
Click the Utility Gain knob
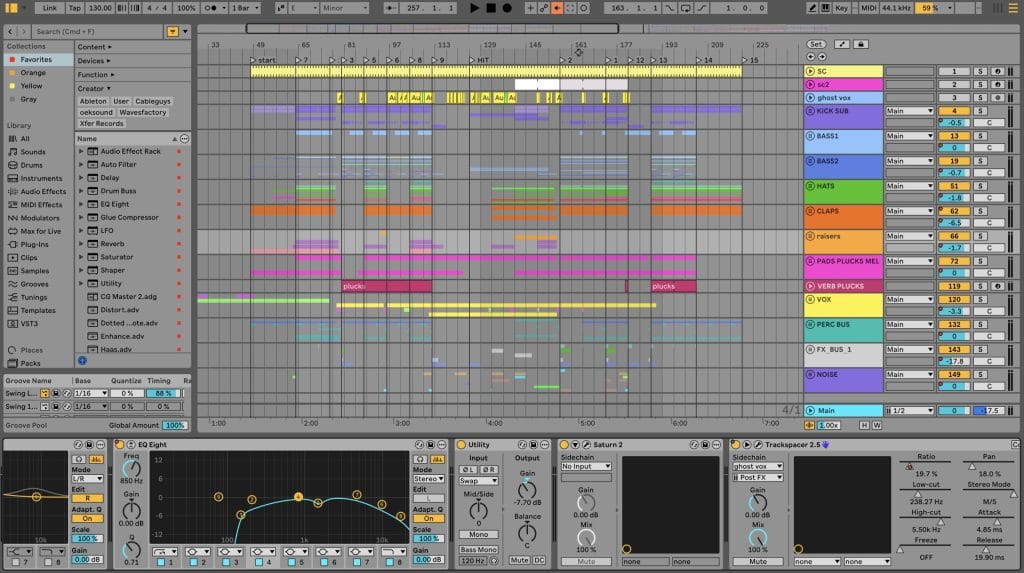[x=526, y=488]
